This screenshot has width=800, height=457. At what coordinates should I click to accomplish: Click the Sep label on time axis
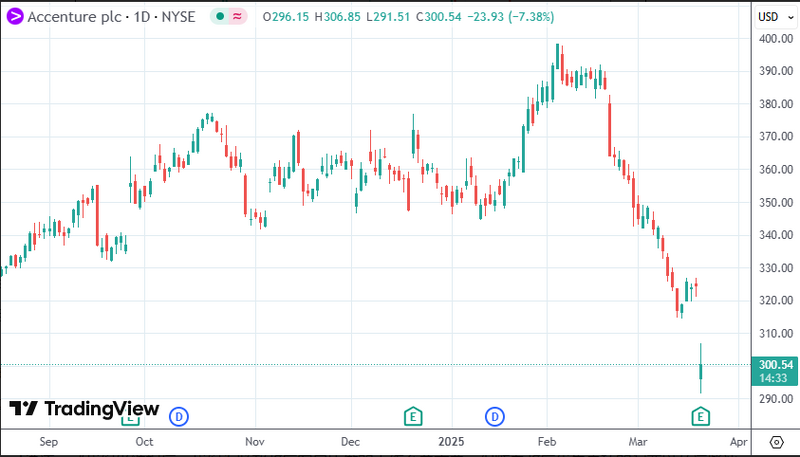click(x=49, y=441)
